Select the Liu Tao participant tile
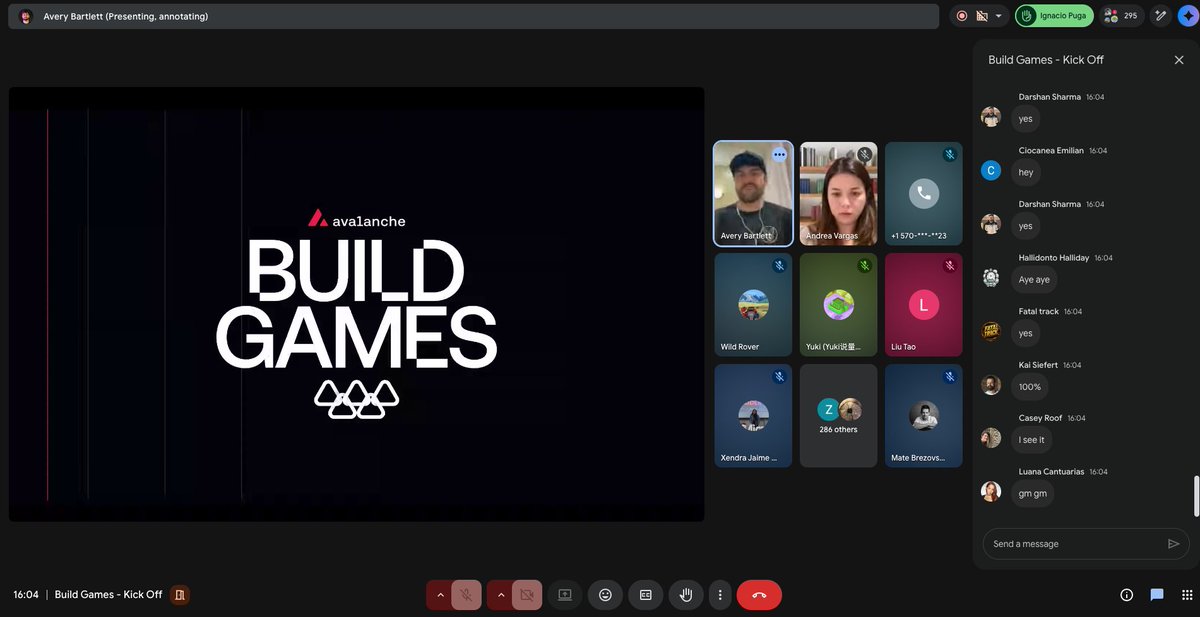Image resolution: width=1200 pixels, height=617 pixels. (x=923, y=304)
